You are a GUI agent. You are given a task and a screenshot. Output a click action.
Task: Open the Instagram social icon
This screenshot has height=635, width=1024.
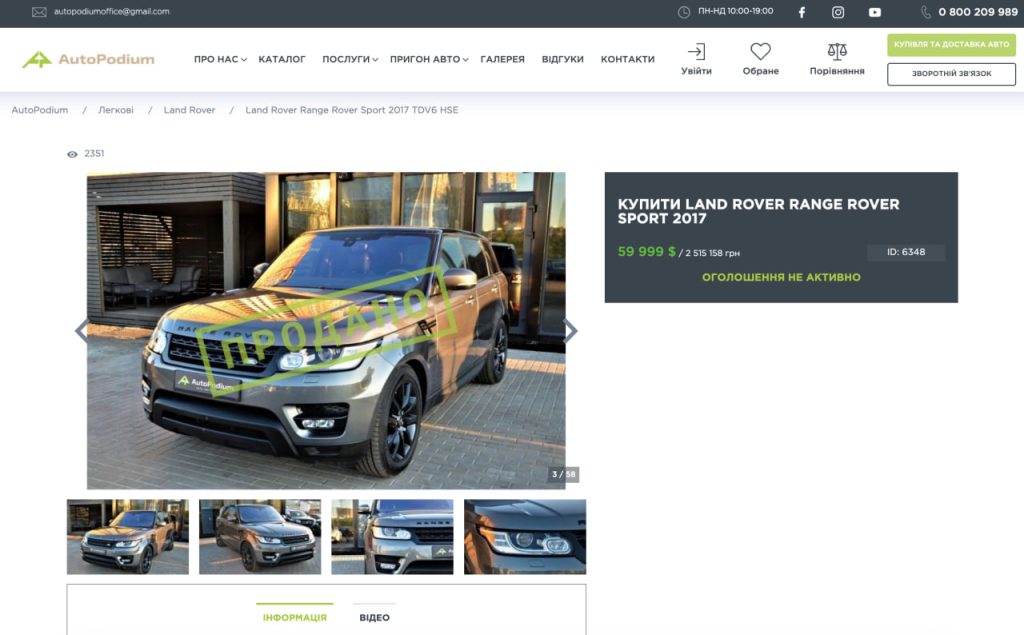coord(838,12)
